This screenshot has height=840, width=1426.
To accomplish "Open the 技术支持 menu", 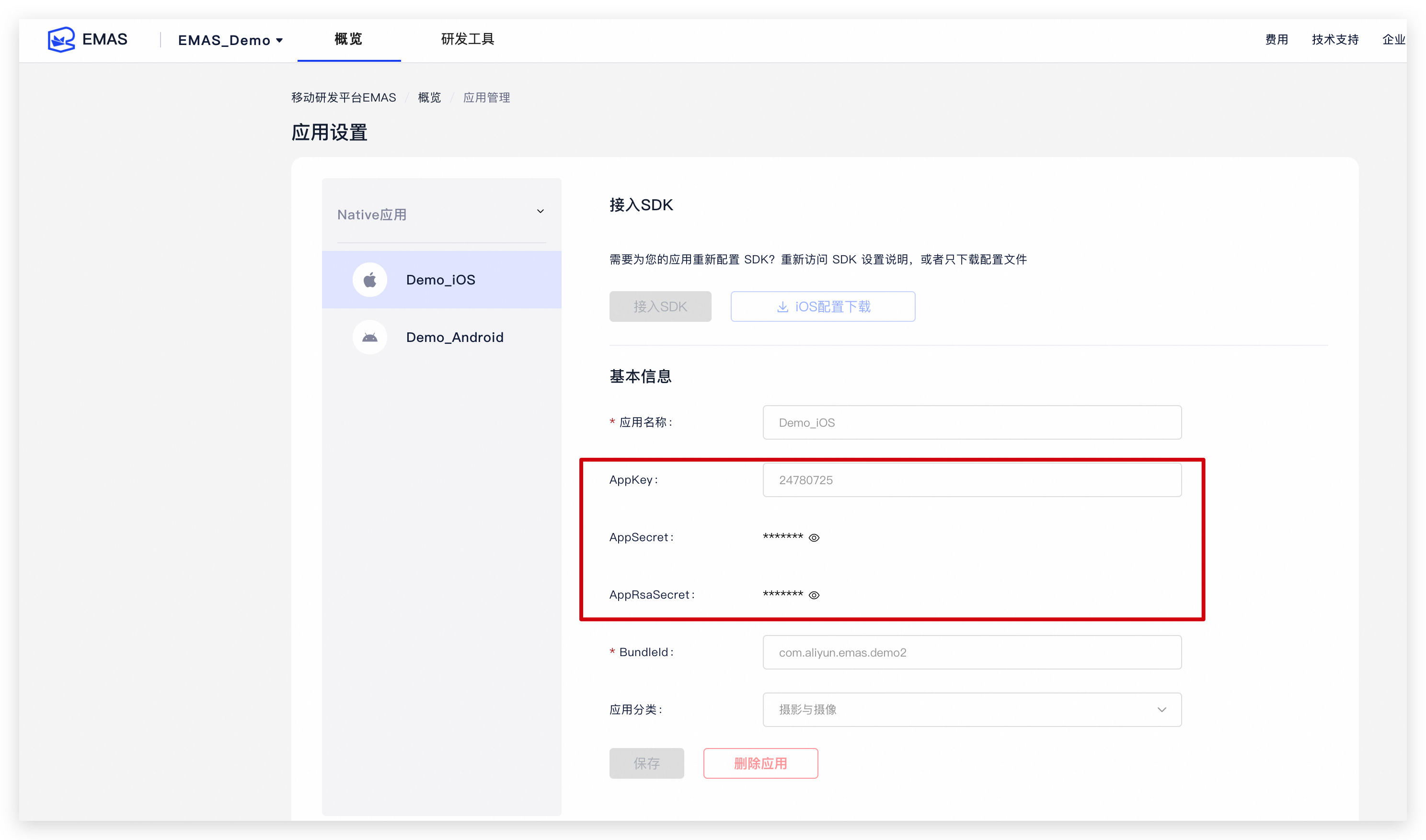I will [1335, 40].
